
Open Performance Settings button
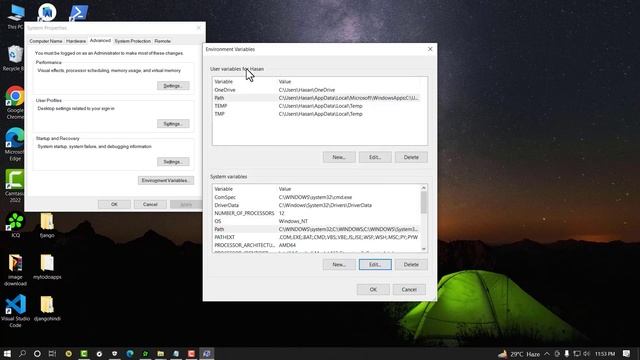click(173, 86)
